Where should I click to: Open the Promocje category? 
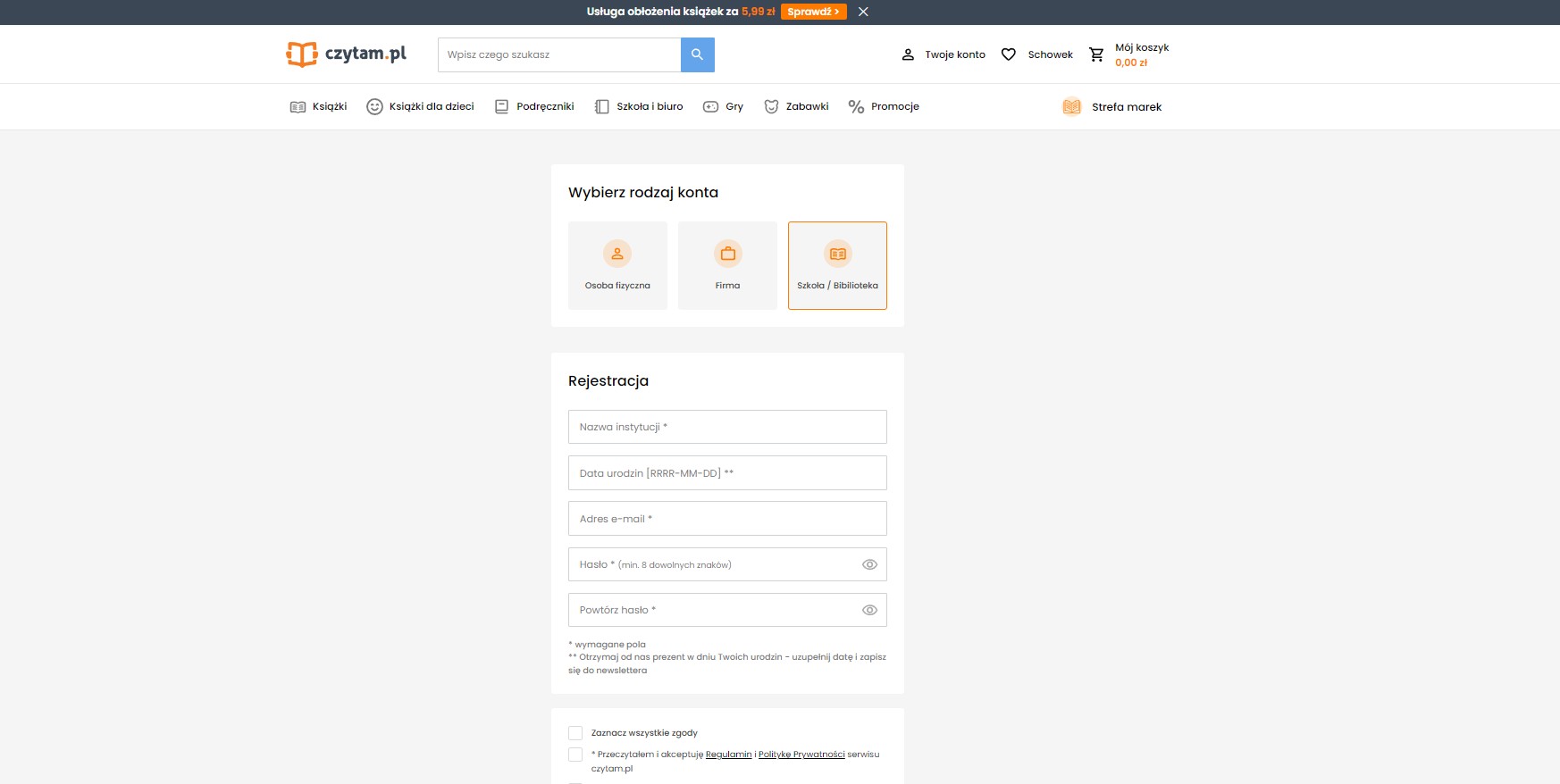click(884, 106)
